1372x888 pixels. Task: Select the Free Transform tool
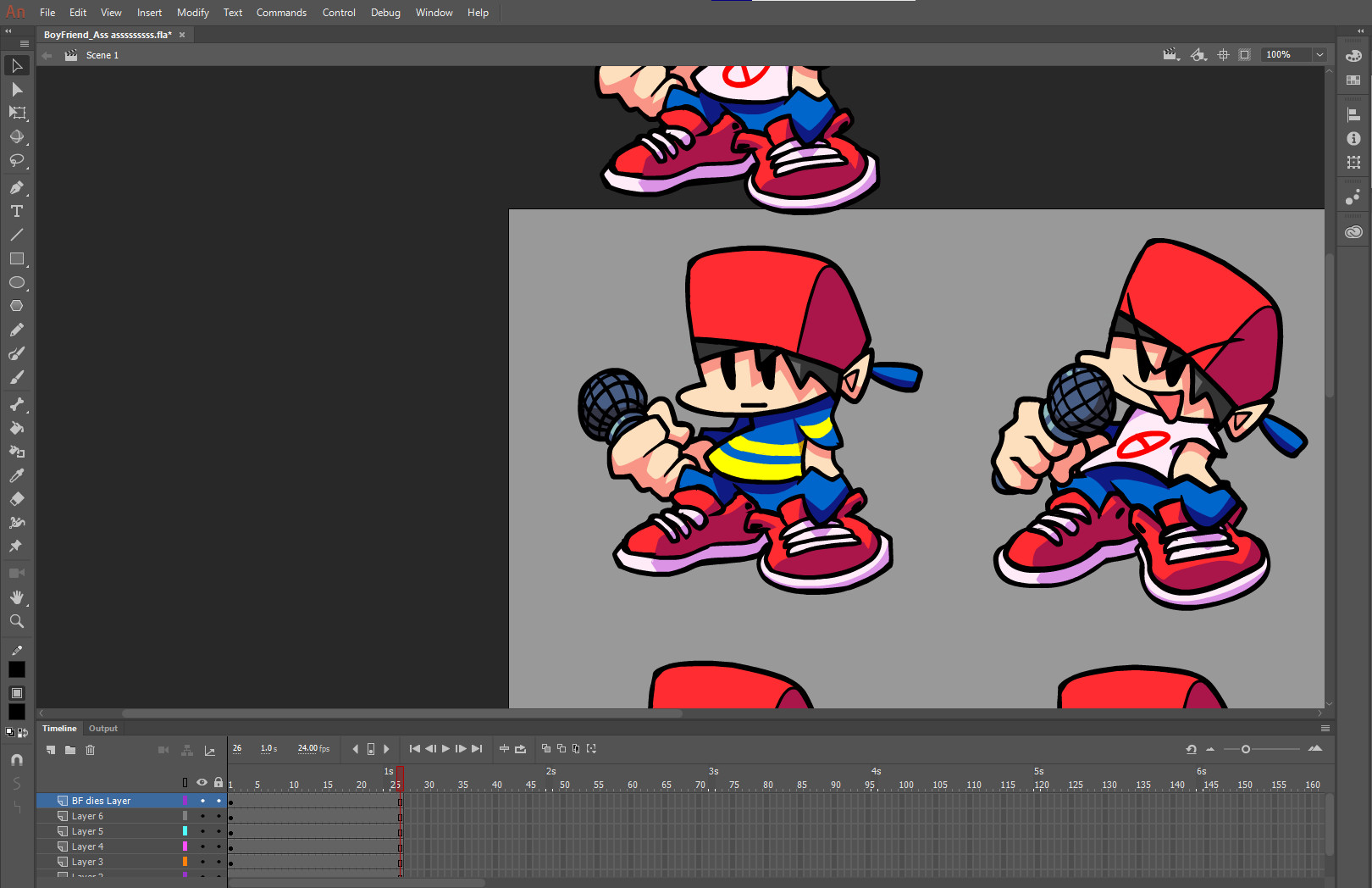click(x=17, y=113)
